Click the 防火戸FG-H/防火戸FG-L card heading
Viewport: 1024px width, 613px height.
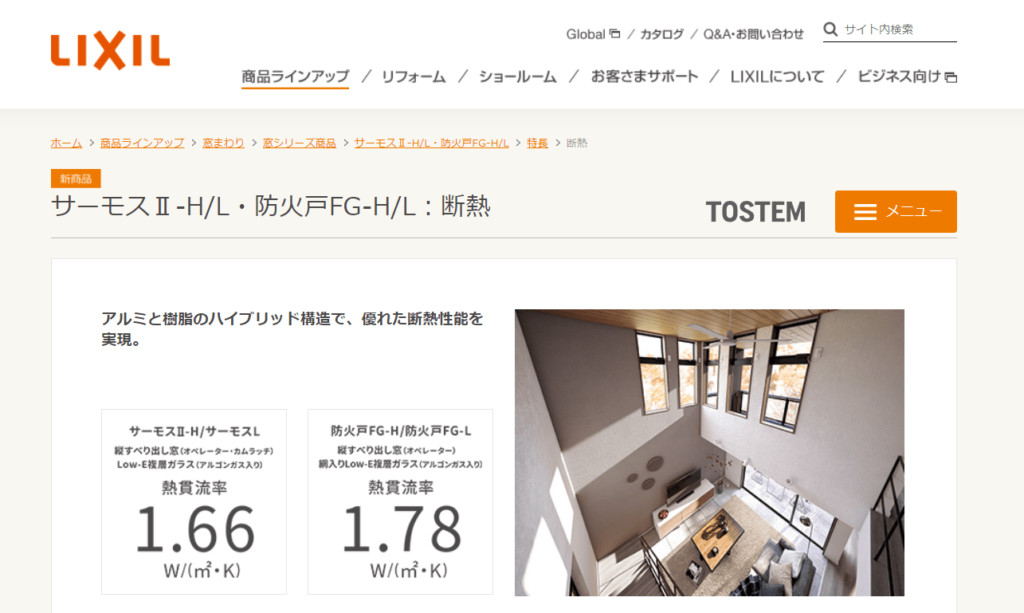tap(400, 431)
